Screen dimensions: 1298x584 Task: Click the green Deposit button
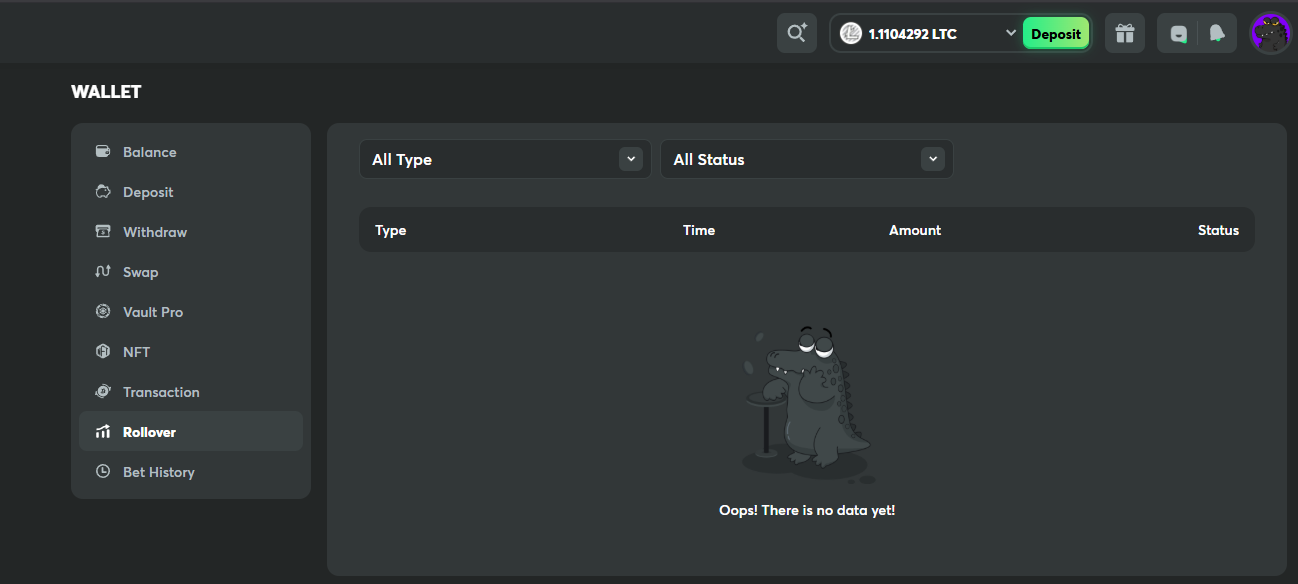tap(1056, 34)
